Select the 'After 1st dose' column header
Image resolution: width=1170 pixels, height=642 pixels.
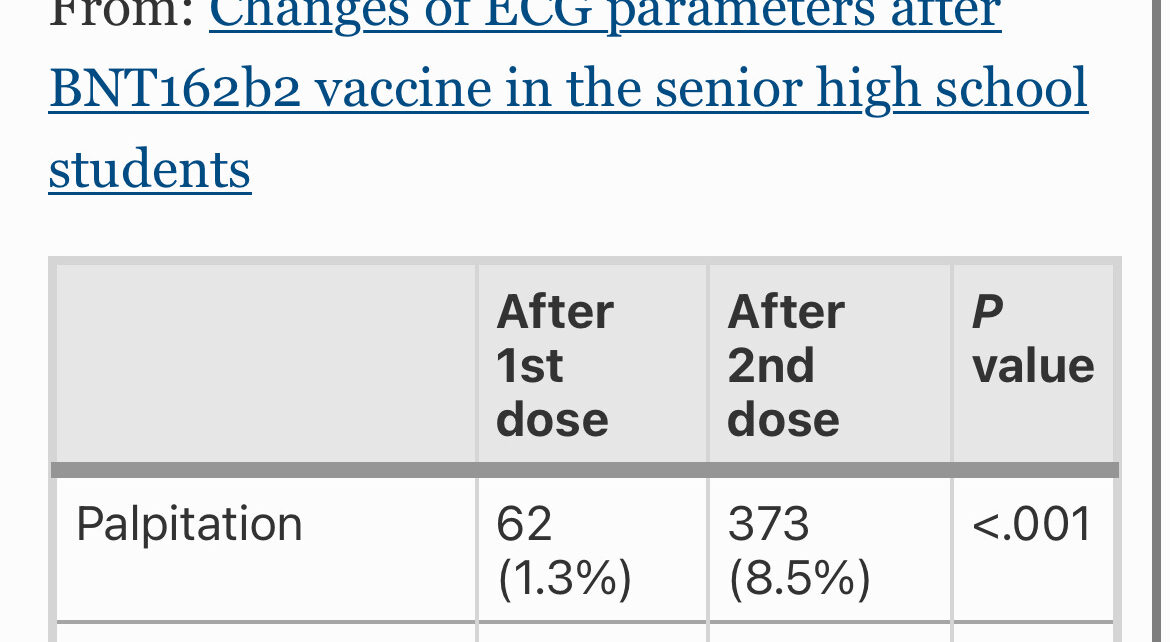[x=592, y=364]
